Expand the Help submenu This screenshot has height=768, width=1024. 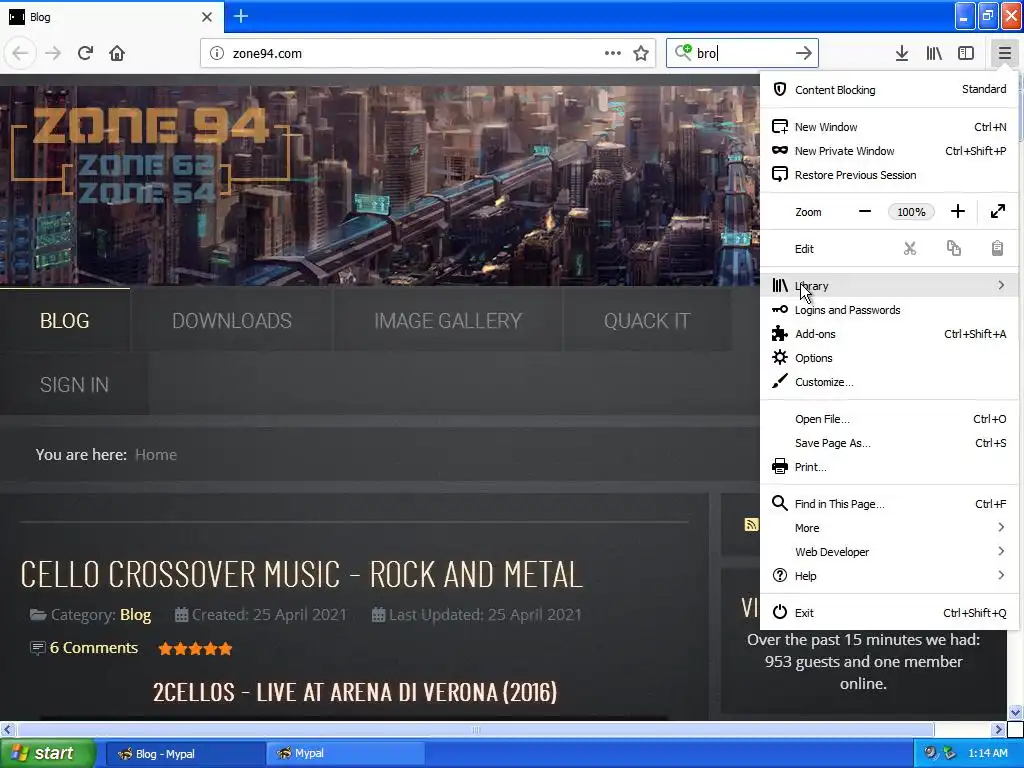click(889, 576)
